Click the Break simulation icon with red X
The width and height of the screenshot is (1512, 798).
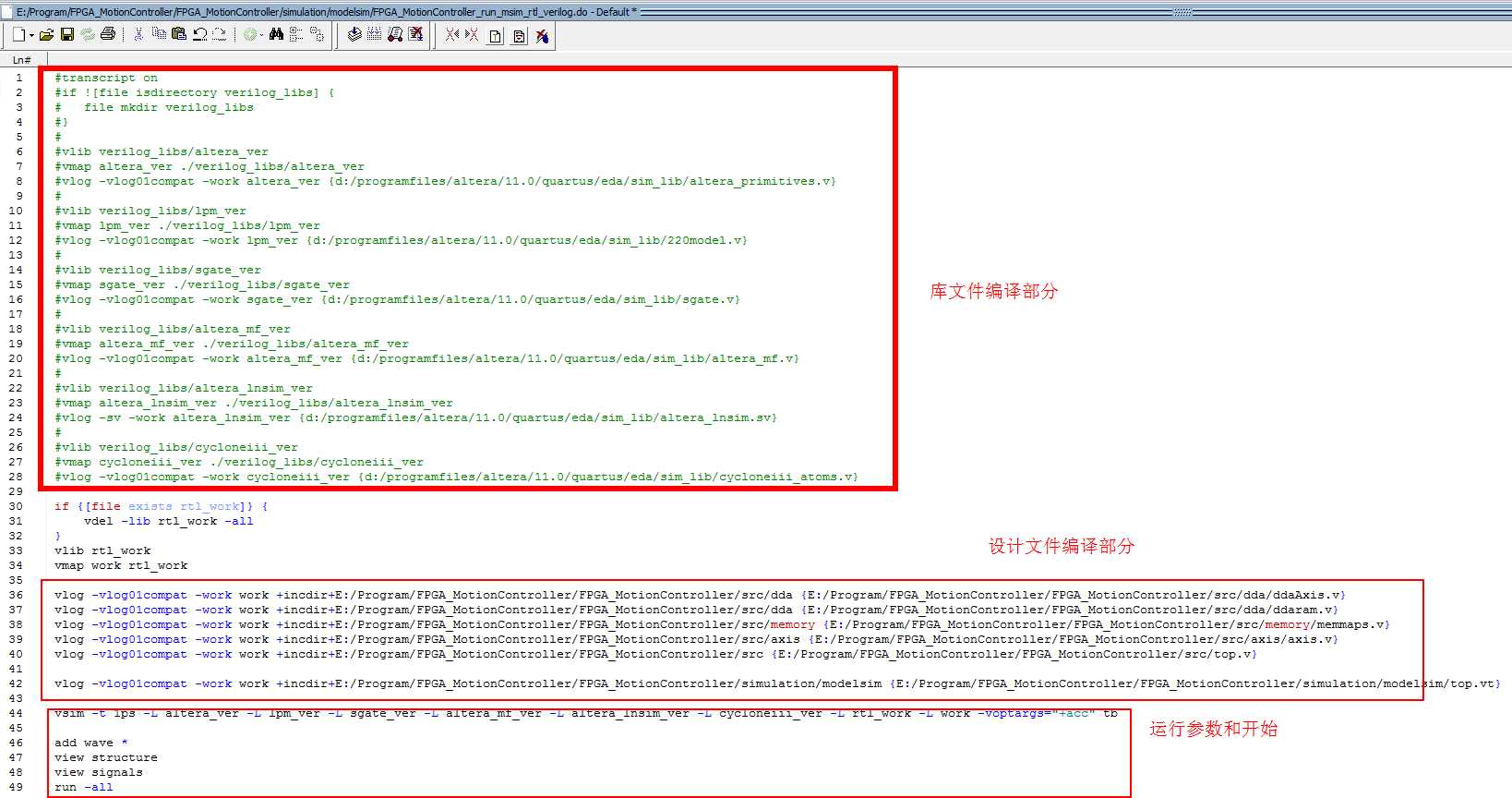click(416, 34)
